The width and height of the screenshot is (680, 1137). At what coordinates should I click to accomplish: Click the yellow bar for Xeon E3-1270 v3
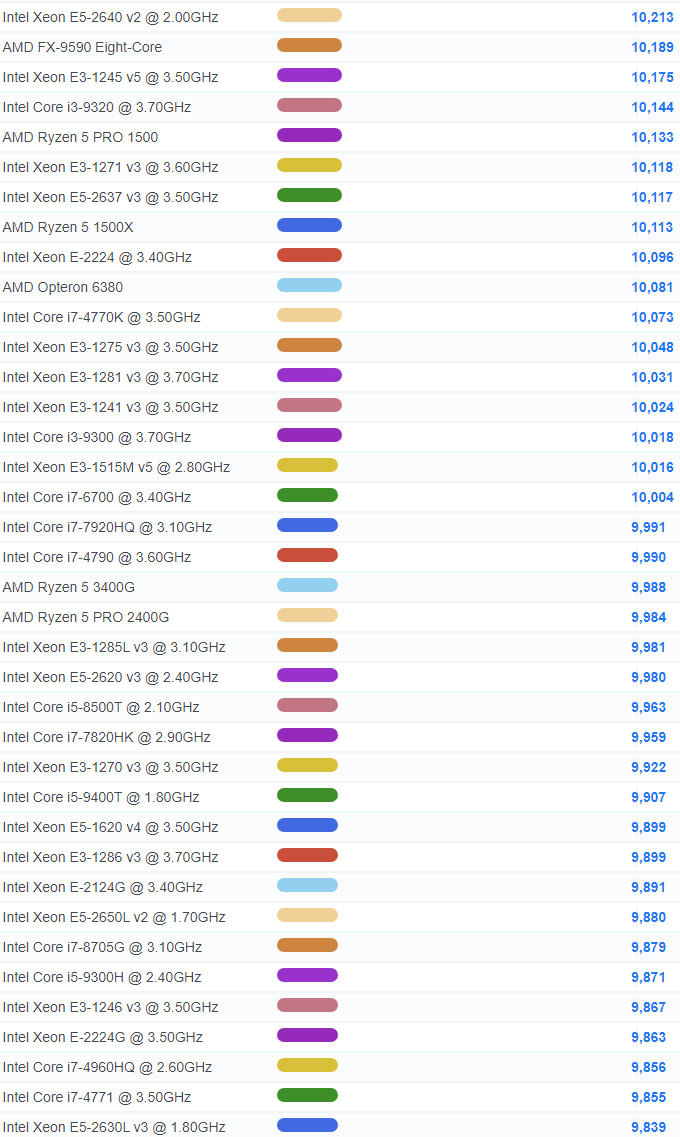pos(307,765)
